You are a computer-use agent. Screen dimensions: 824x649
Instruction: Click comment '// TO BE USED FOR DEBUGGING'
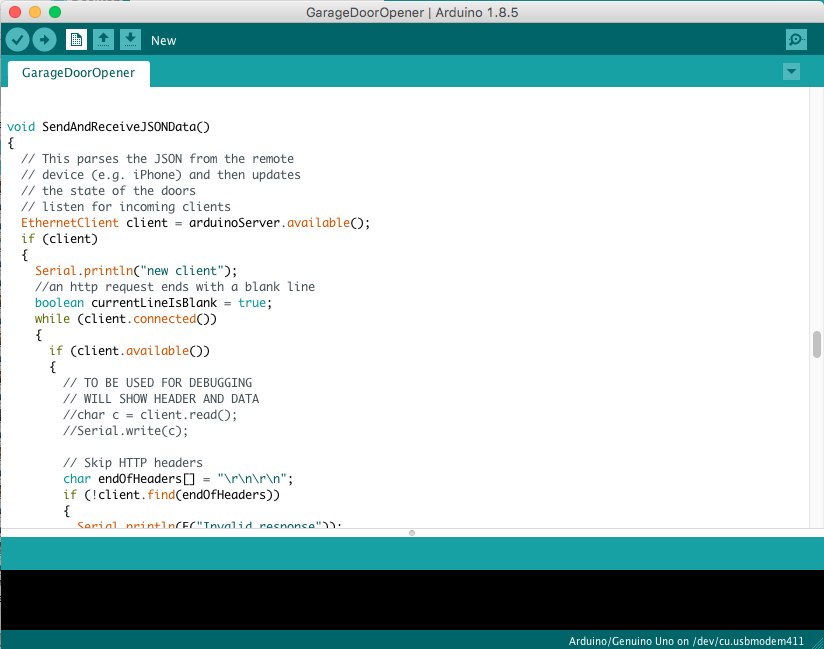coord(158,383)
